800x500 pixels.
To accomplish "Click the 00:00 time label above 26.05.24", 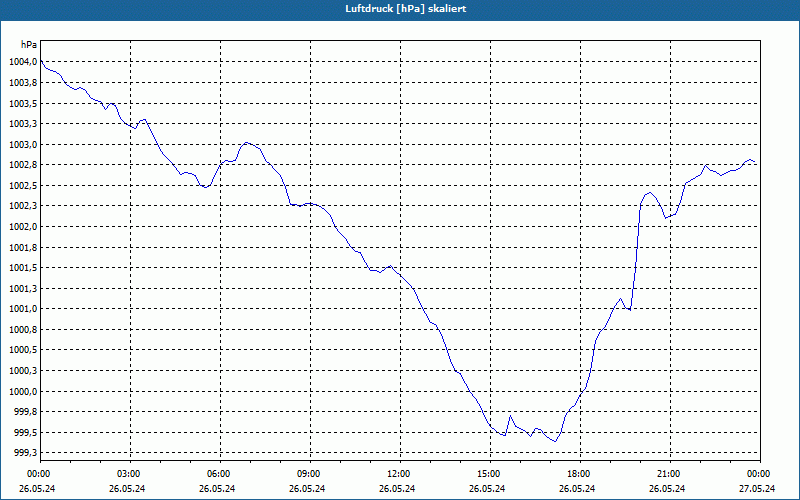I will coord(38,474).
